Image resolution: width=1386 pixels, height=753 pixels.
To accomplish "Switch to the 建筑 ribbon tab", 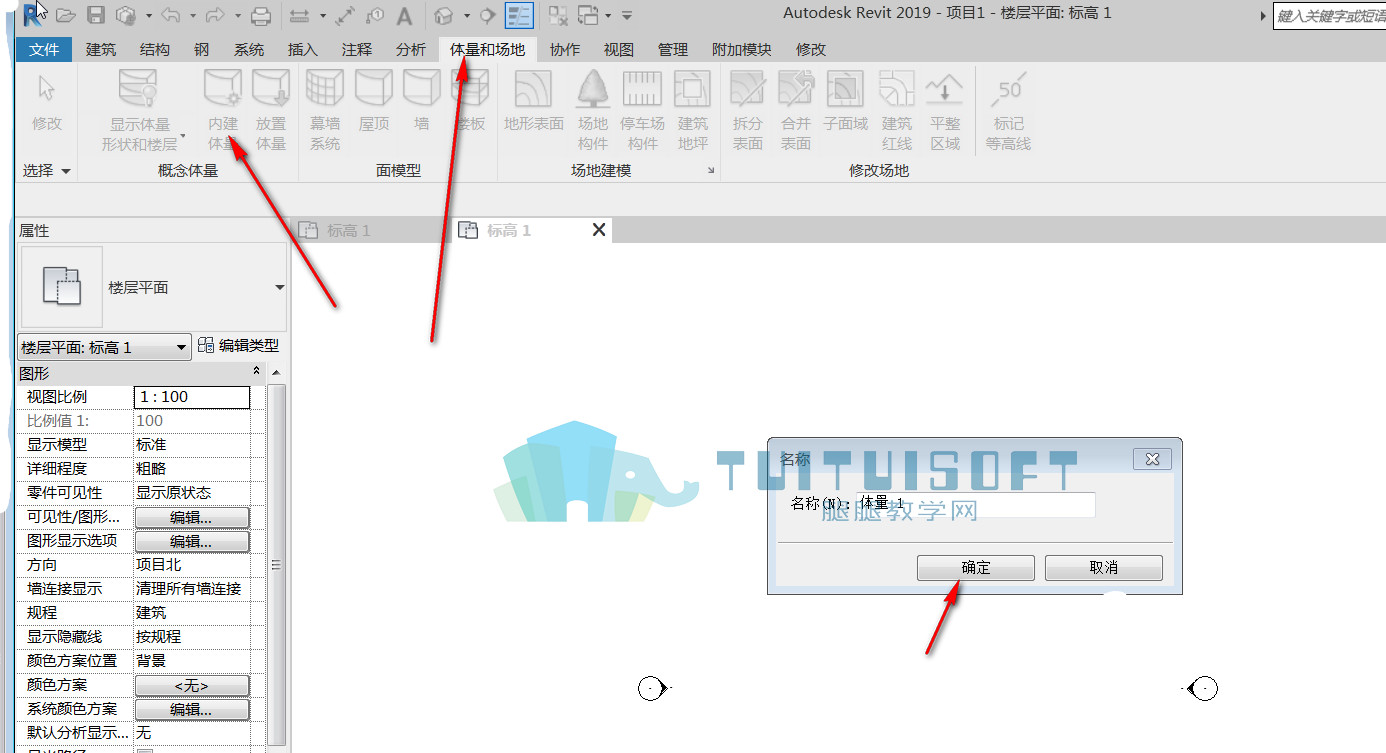I will [101, 49].
